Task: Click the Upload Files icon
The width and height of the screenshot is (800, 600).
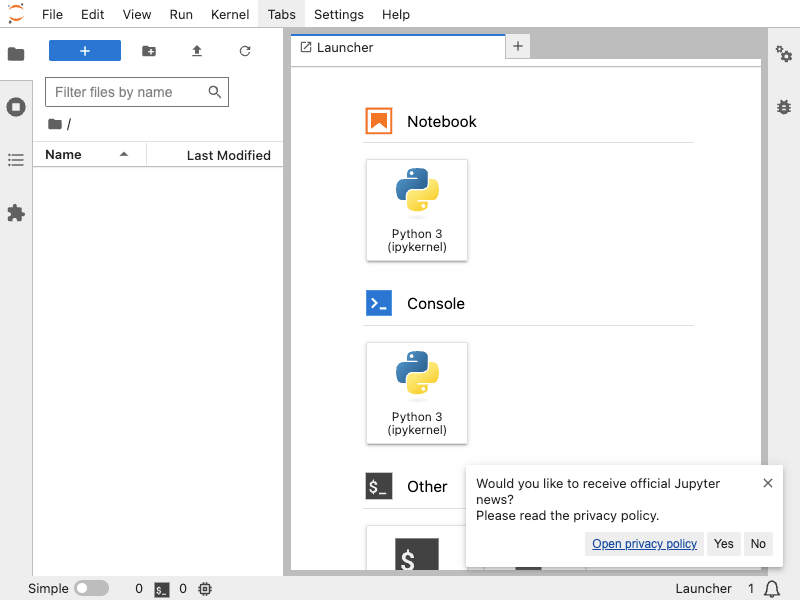Action: pos(197,51)
